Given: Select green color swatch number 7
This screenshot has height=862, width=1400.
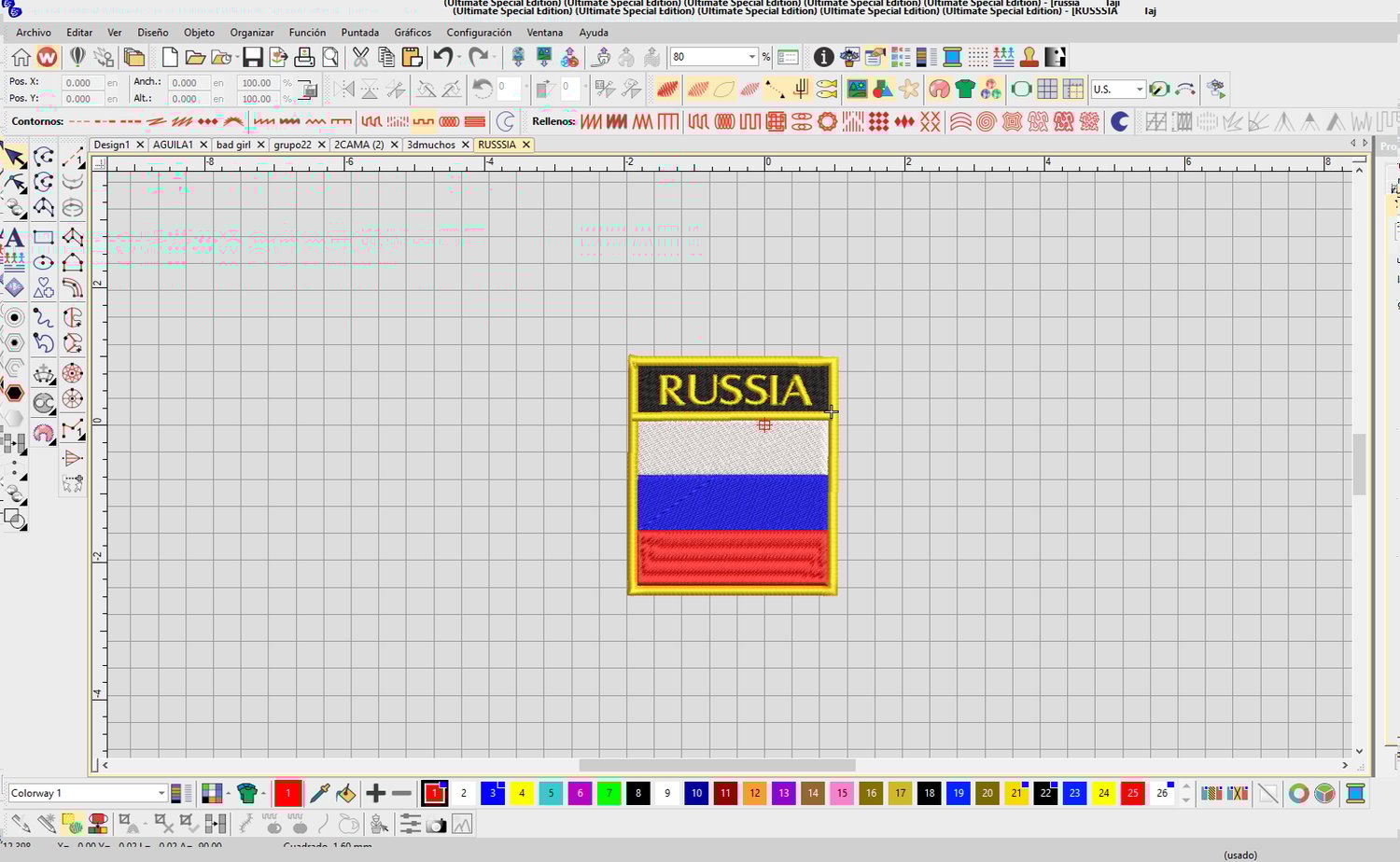Looking at the screenshot, I should click(609, 794).
